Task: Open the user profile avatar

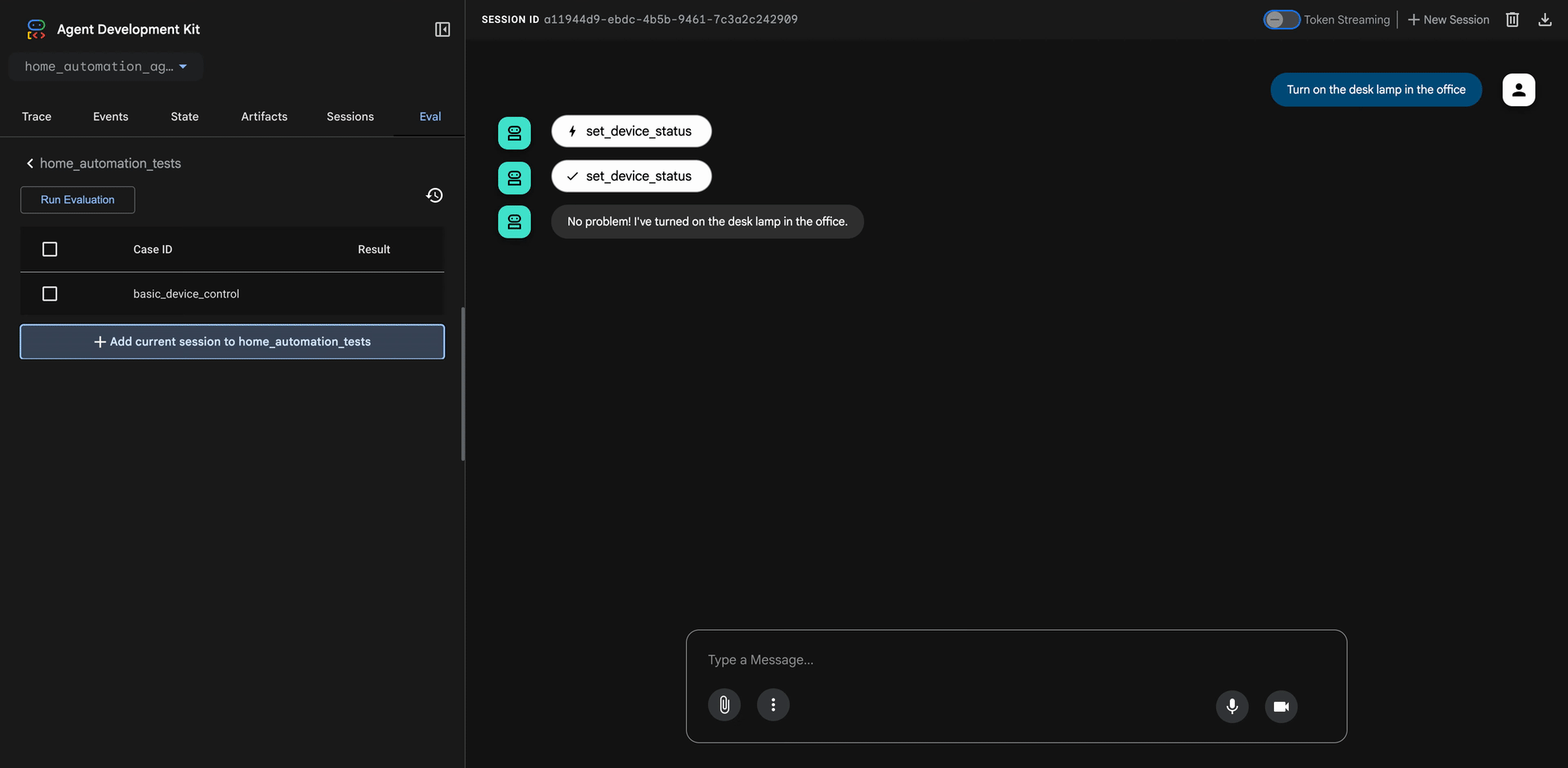Action: coord(1518,90)
